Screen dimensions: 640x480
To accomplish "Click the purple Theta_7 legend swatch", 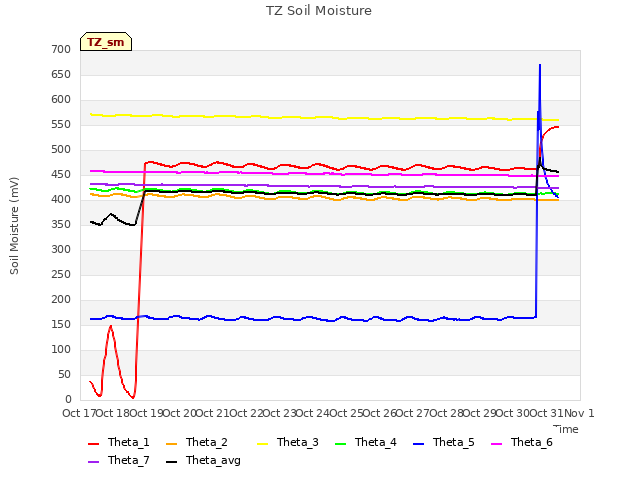I will (x=93, y=462).
